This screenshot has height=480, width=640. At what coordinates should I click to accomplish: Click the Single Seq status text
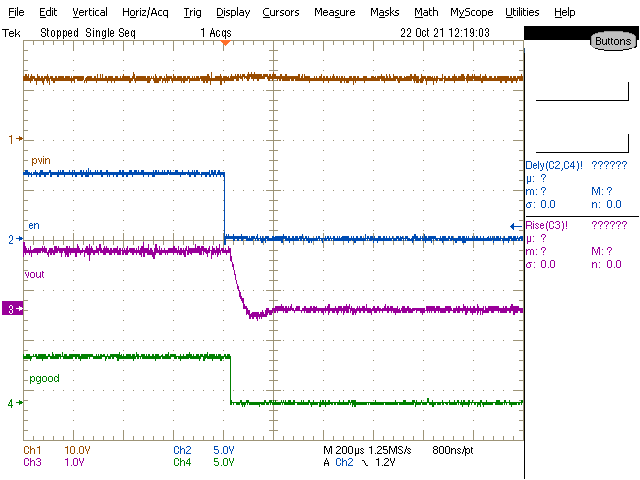pyautogui.click(x=110, y=33)
